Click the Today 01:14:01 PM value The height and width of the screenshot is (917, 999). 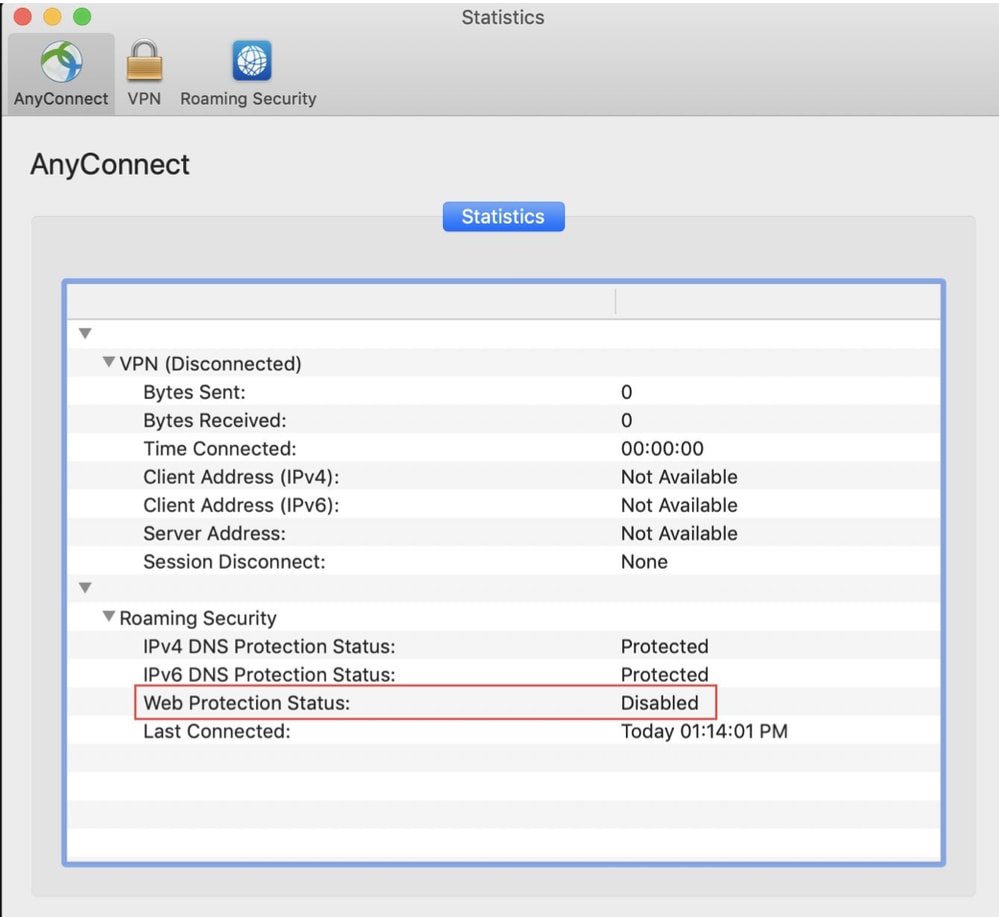704,731
